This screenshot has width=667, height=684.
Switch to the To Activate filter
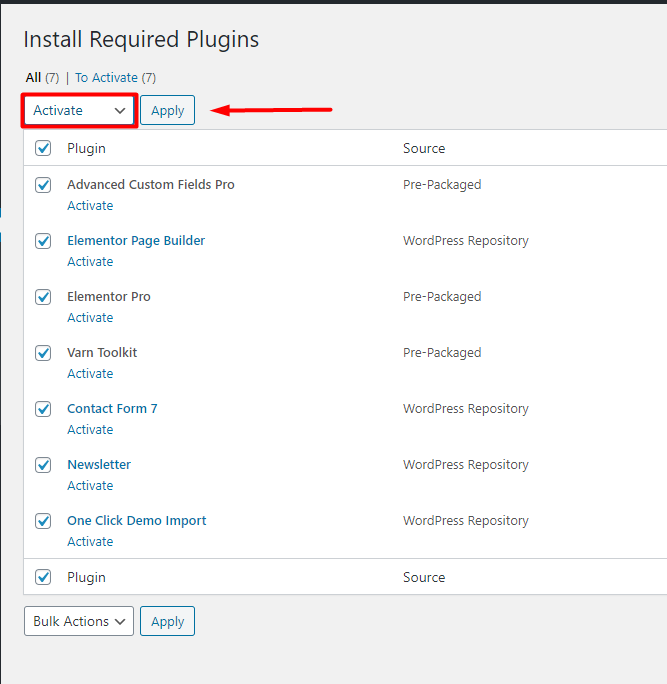(x=106, y=77)
